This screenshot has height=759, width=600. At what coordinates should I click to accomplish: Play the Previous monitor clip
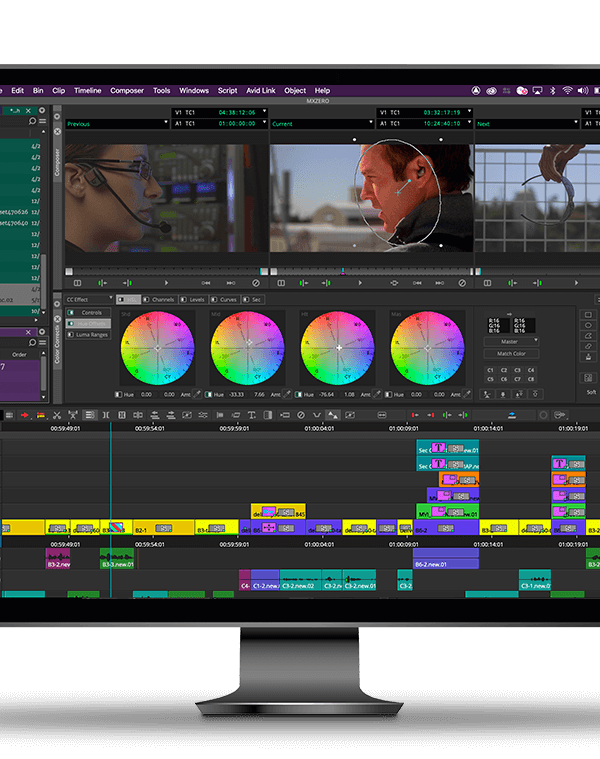point(166,283)
